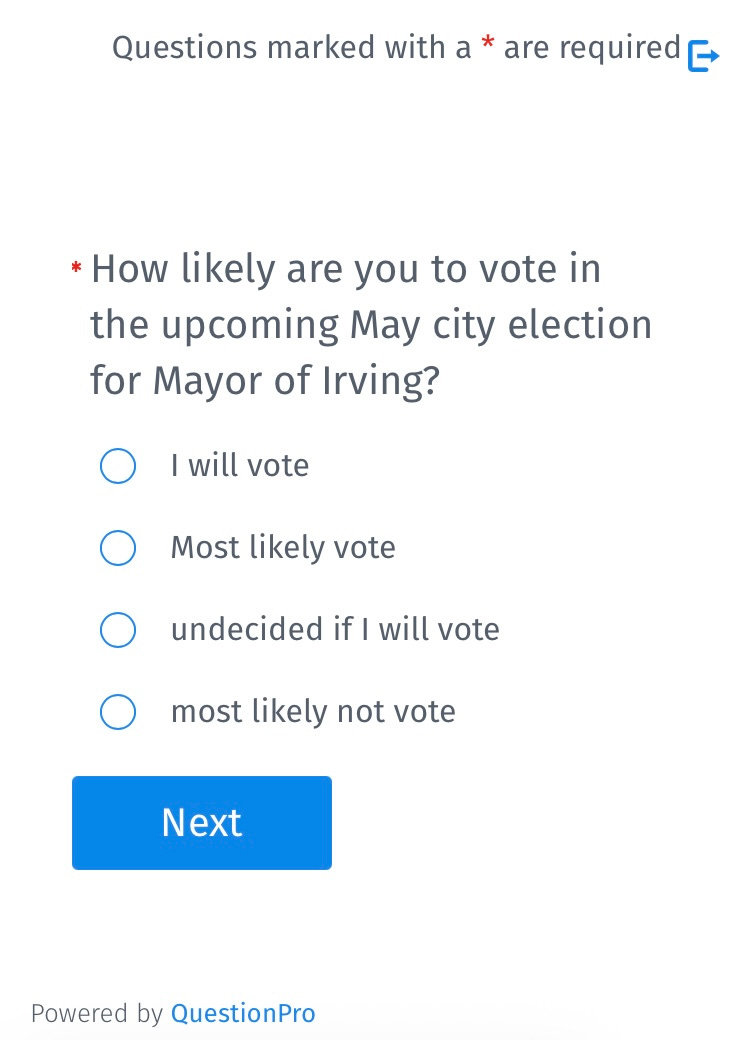Click the "I will vote" answer label text

coord(240,466)
